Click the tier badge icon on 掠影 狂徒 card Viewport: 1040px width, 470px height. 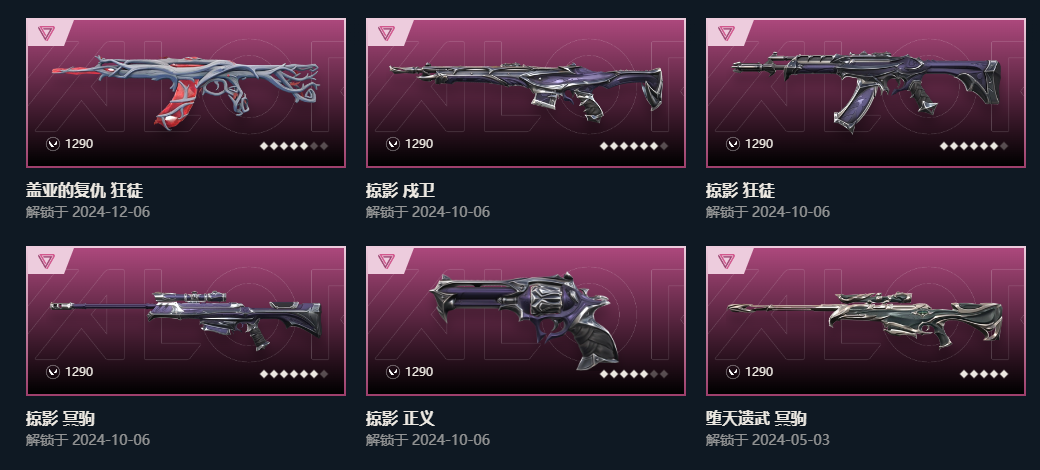coord(726,32)
